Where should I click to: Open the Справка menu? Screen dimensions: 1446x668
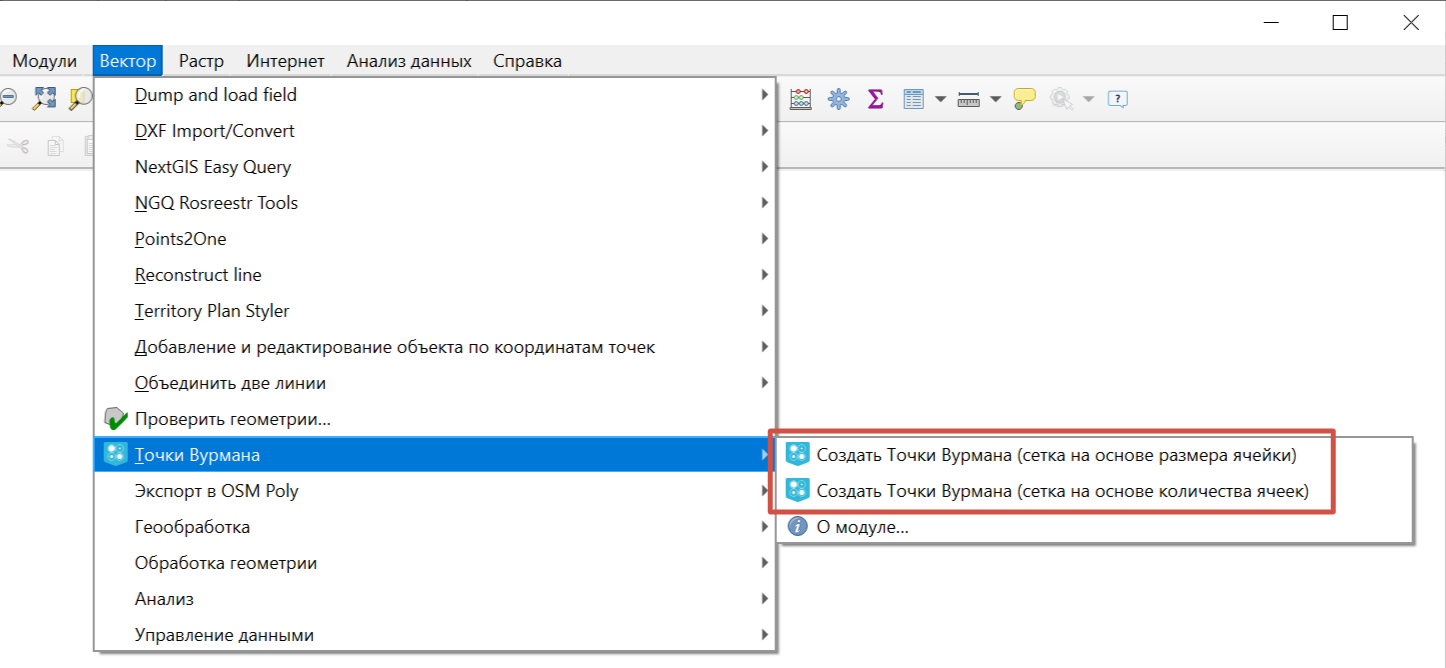pos(527,61)
